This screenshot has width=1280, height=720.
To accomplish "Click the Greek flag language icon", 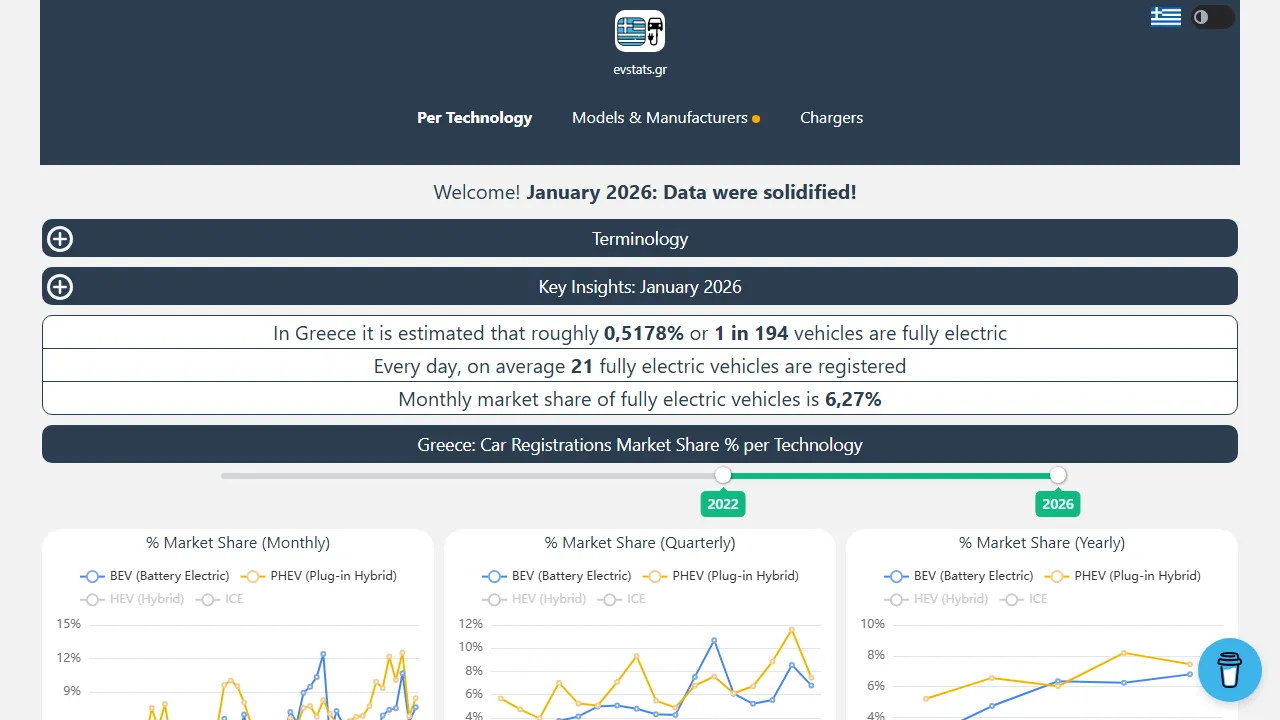I will coord(1166,16).
